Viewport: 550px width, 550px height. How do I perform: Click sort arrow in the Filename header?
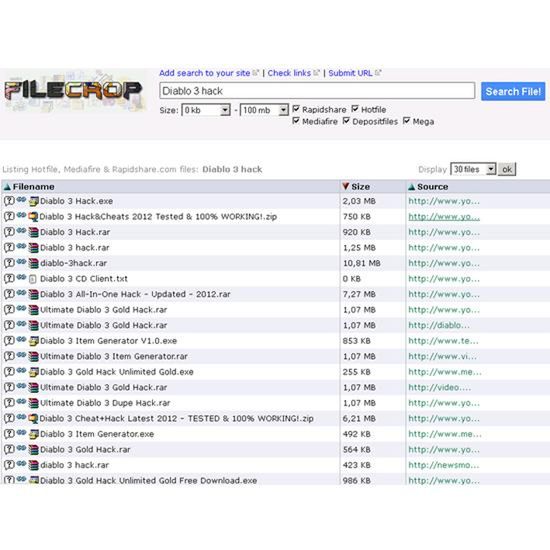7,187
